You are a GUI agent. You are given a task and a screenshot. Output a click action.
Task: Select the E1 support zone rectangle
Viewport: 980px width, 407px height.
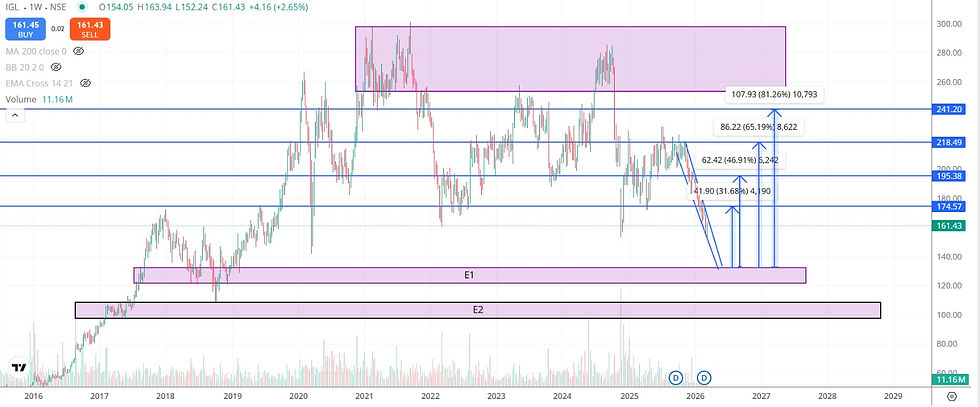(x=469, y=275)
